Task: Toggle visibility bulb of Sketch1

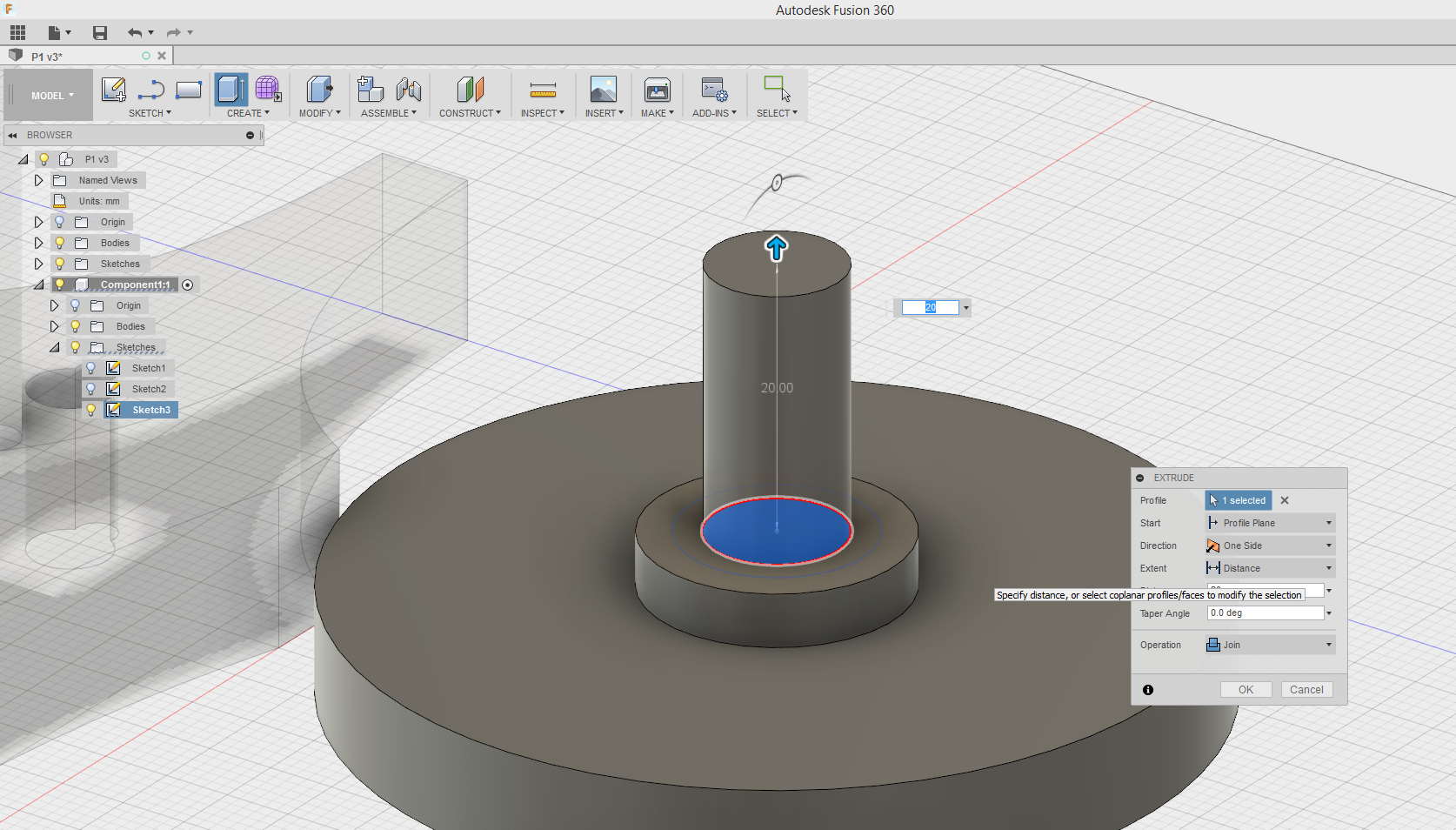Action: pyautogui.click(x=91, y=368)
